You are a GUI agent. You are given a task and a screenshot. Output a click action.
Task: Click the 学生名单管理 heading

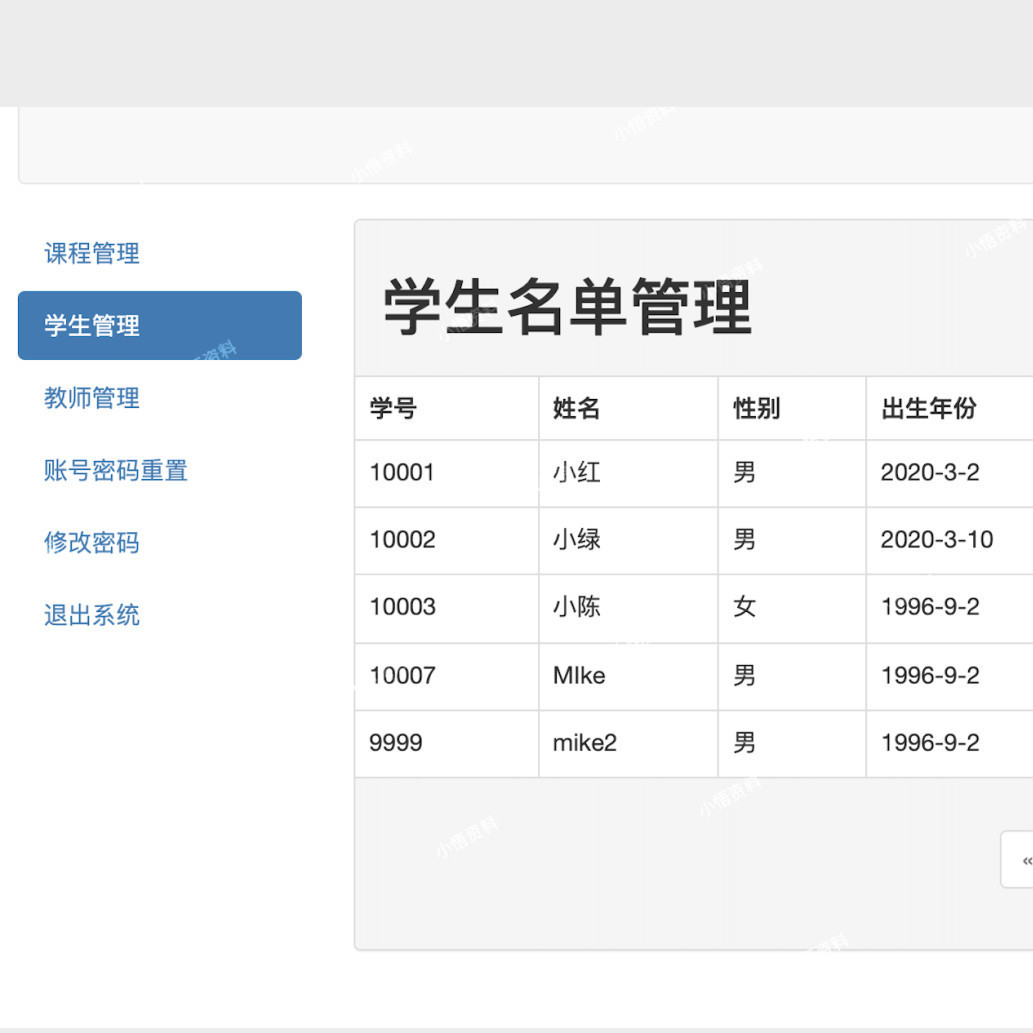tap(567, 307)
